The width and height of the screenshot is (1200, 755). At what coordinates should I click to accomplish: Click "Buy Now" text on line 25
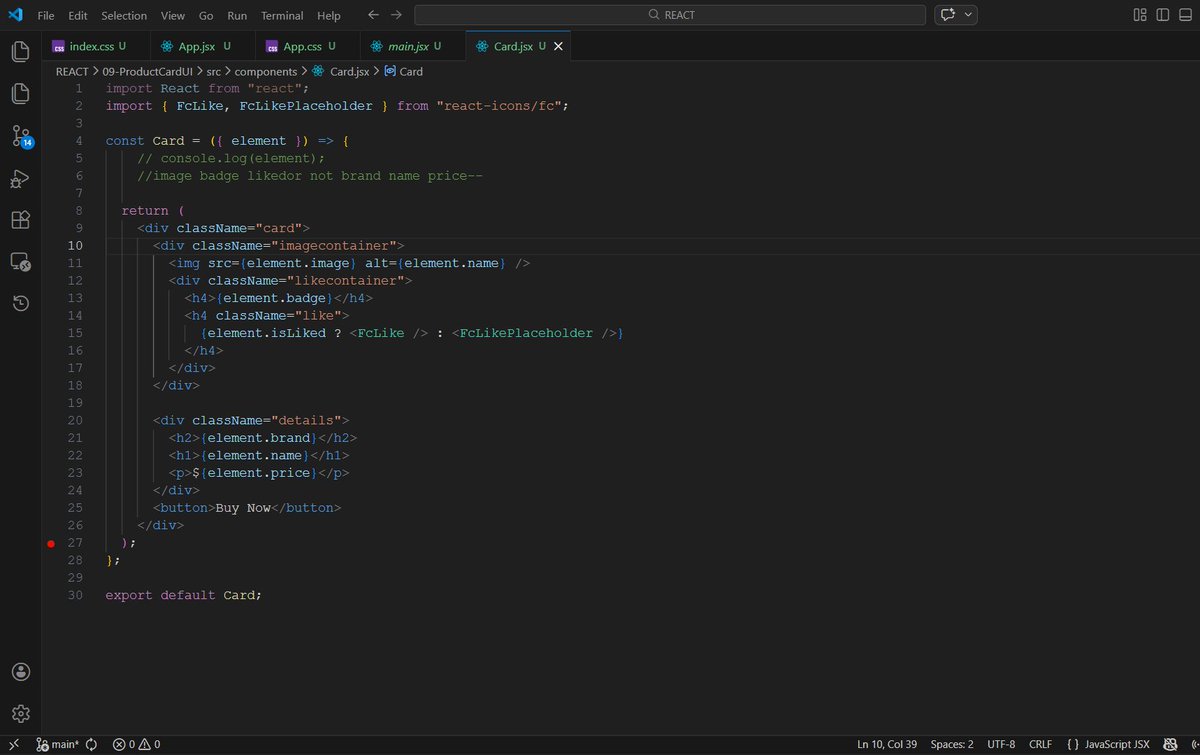point(244,508)
